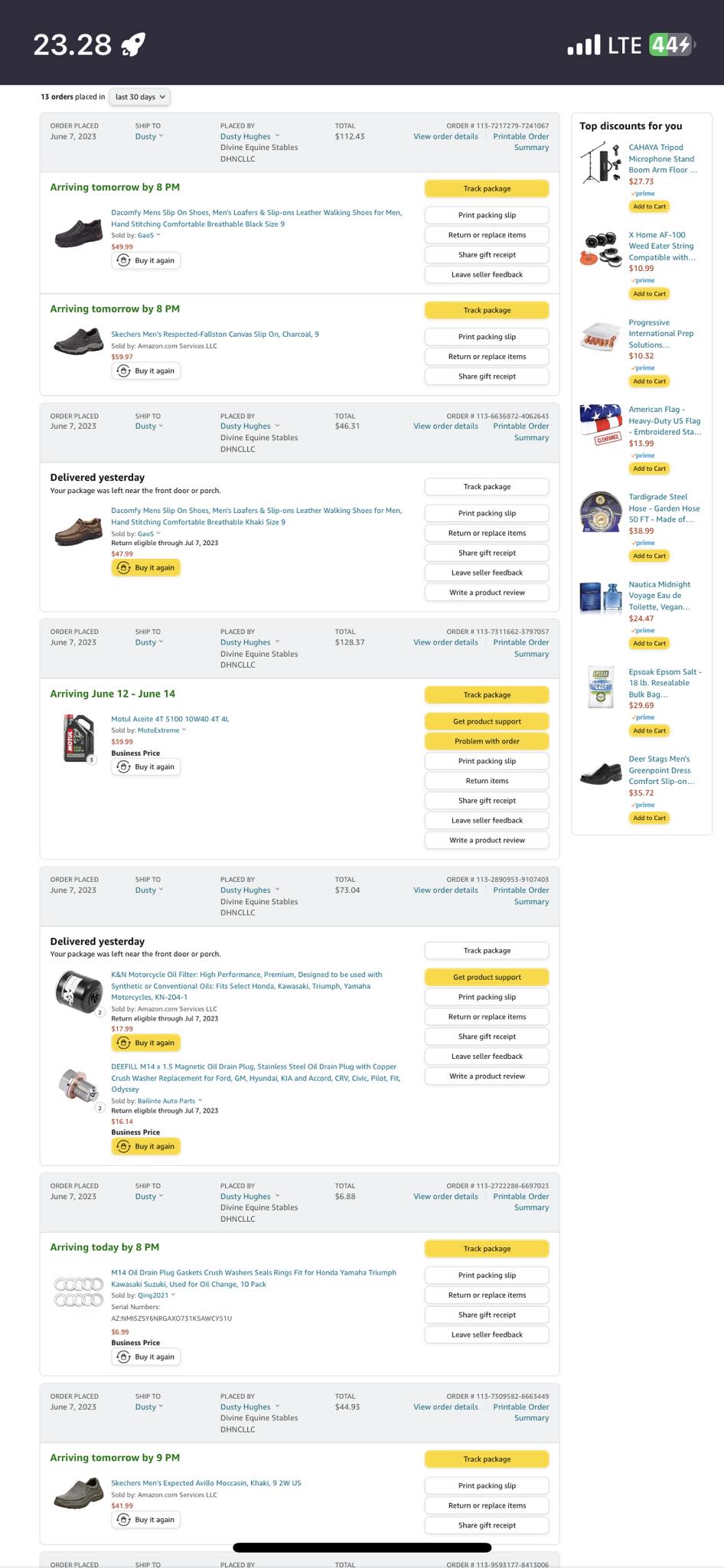Screen dimensions: 724x1568
Task: Click the Tardigrade Steel Hose thumbnail
Action: pyautogui.click(x=600, y=512)
